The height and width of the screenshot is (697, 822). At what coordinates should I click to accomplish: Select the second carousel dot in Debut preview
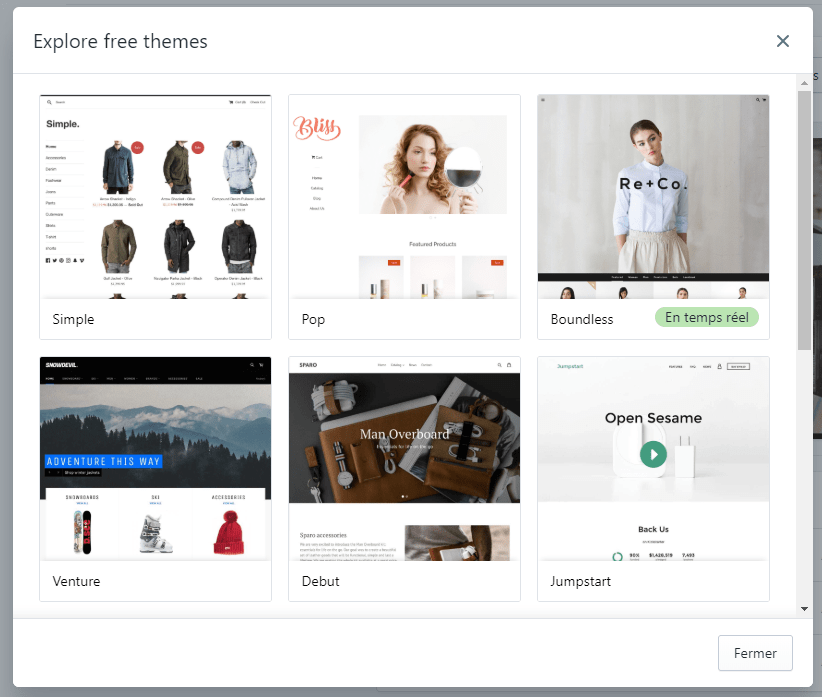tap(406, 496)
